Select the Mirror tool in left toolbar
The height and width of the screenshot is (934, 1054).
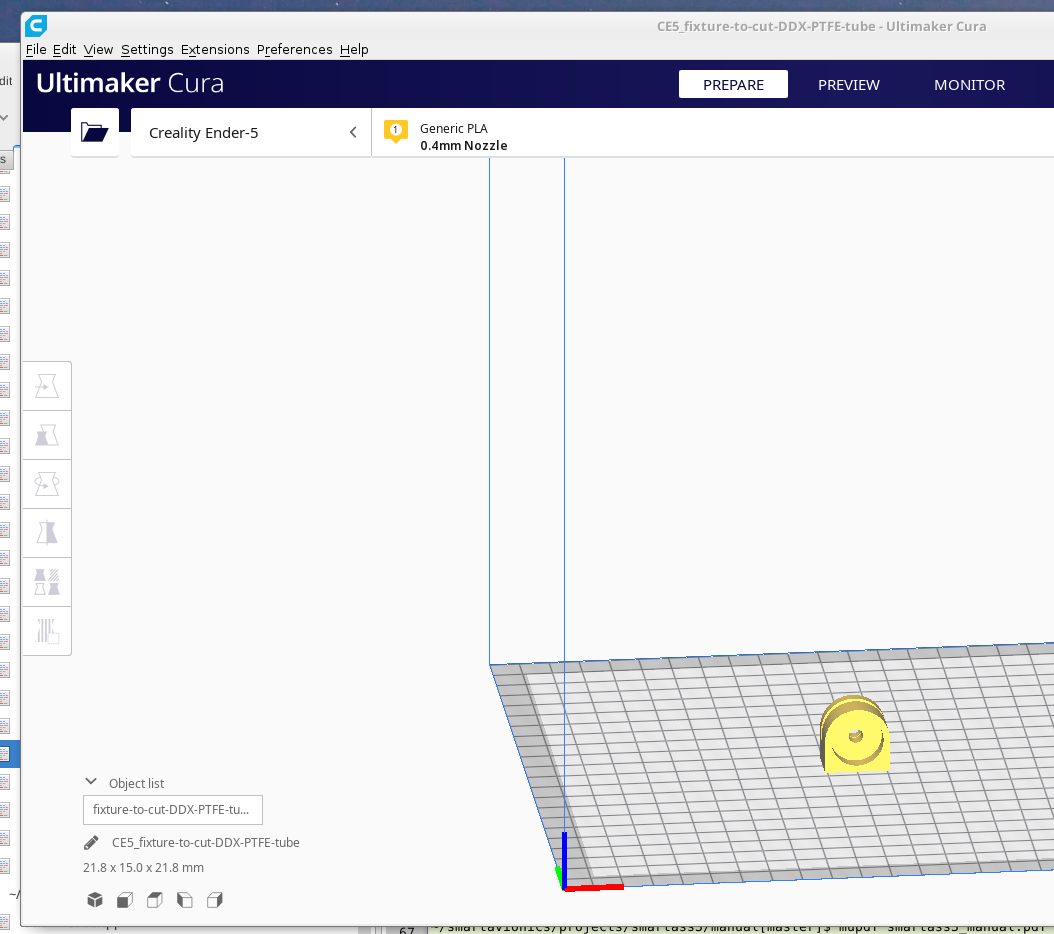47,533
